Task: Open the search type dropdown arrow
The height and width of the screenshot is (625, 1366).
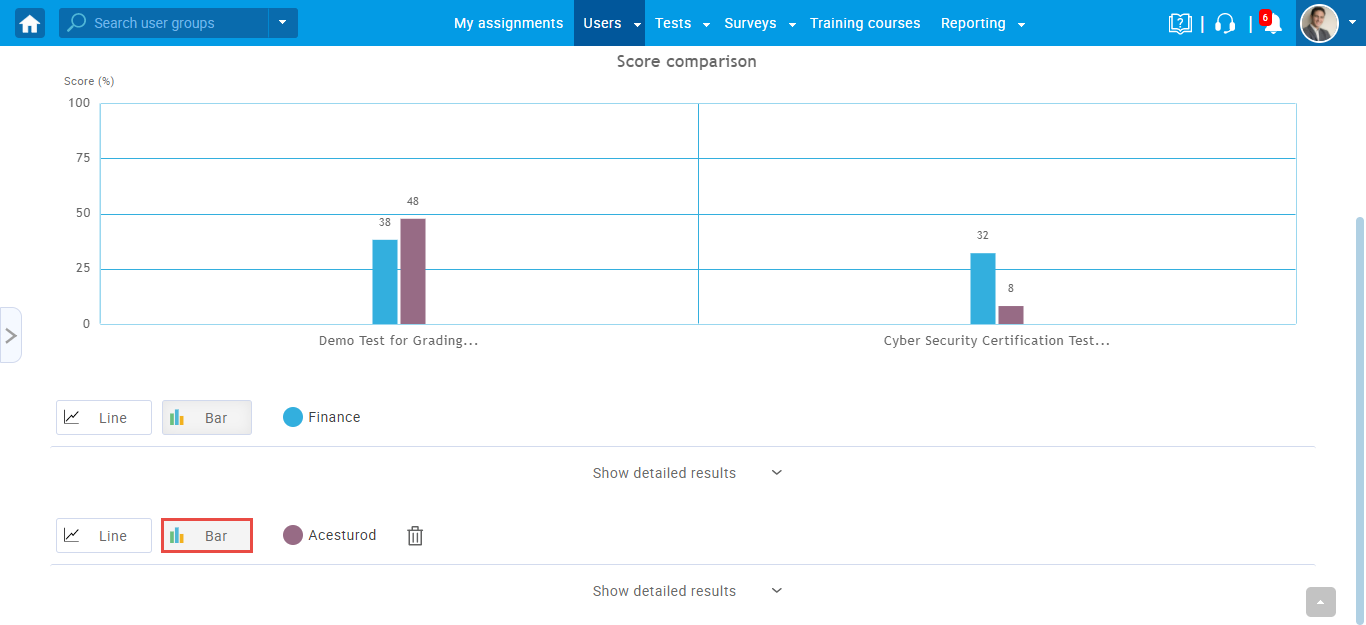Action: pos(283,23)
